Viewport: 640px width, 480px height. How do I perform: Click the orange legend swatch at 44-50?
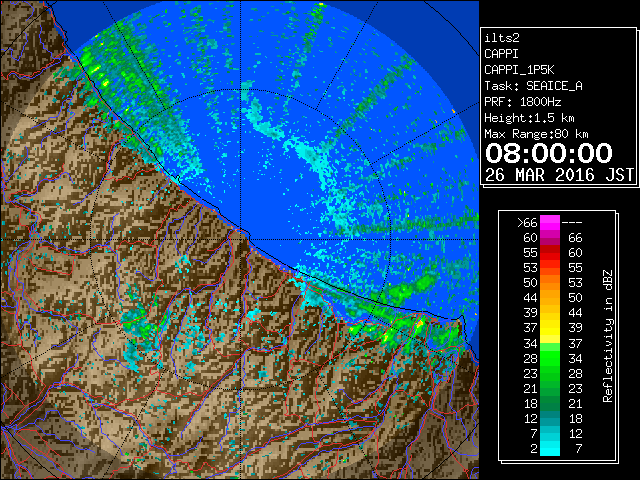pyautogui.click(x=550, y=298)
